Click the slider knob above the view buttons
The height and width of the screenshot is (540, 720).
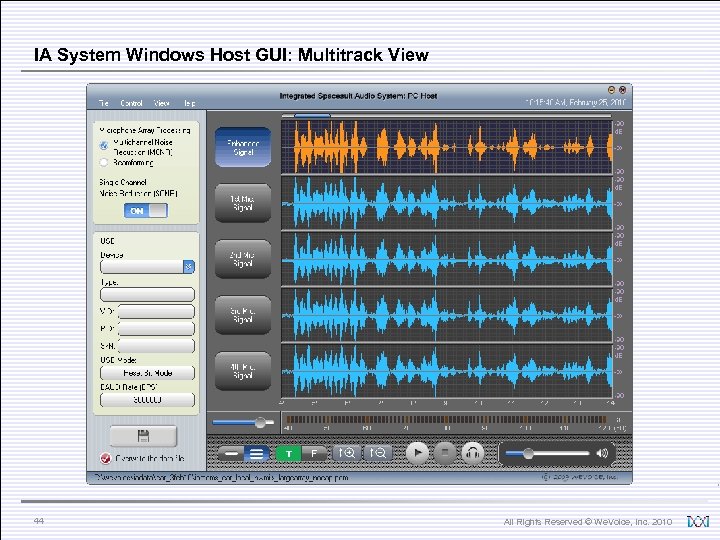[x=261, y=422]
